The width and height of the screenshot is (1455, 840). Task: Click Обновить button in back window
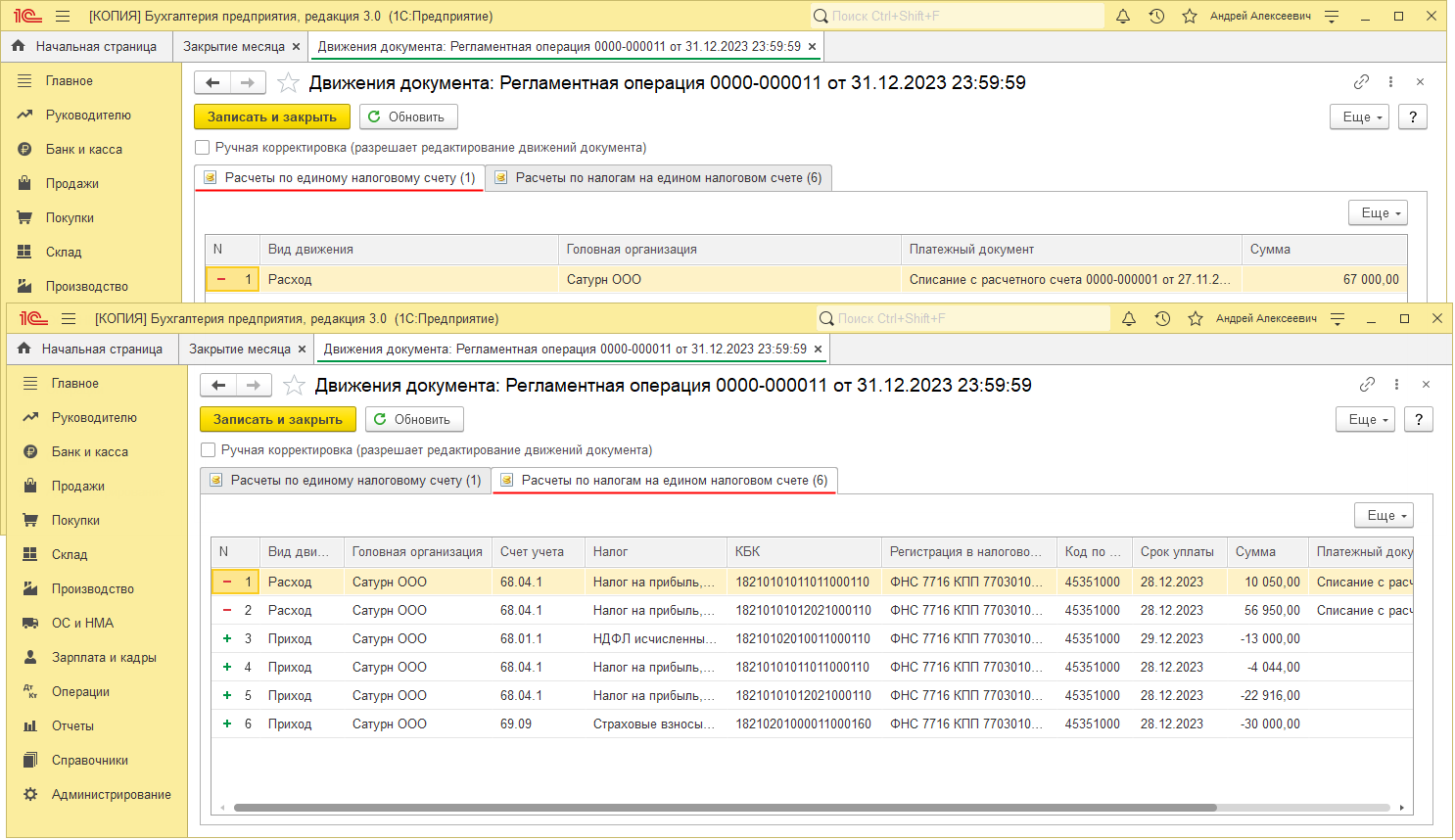pos(408,117)
